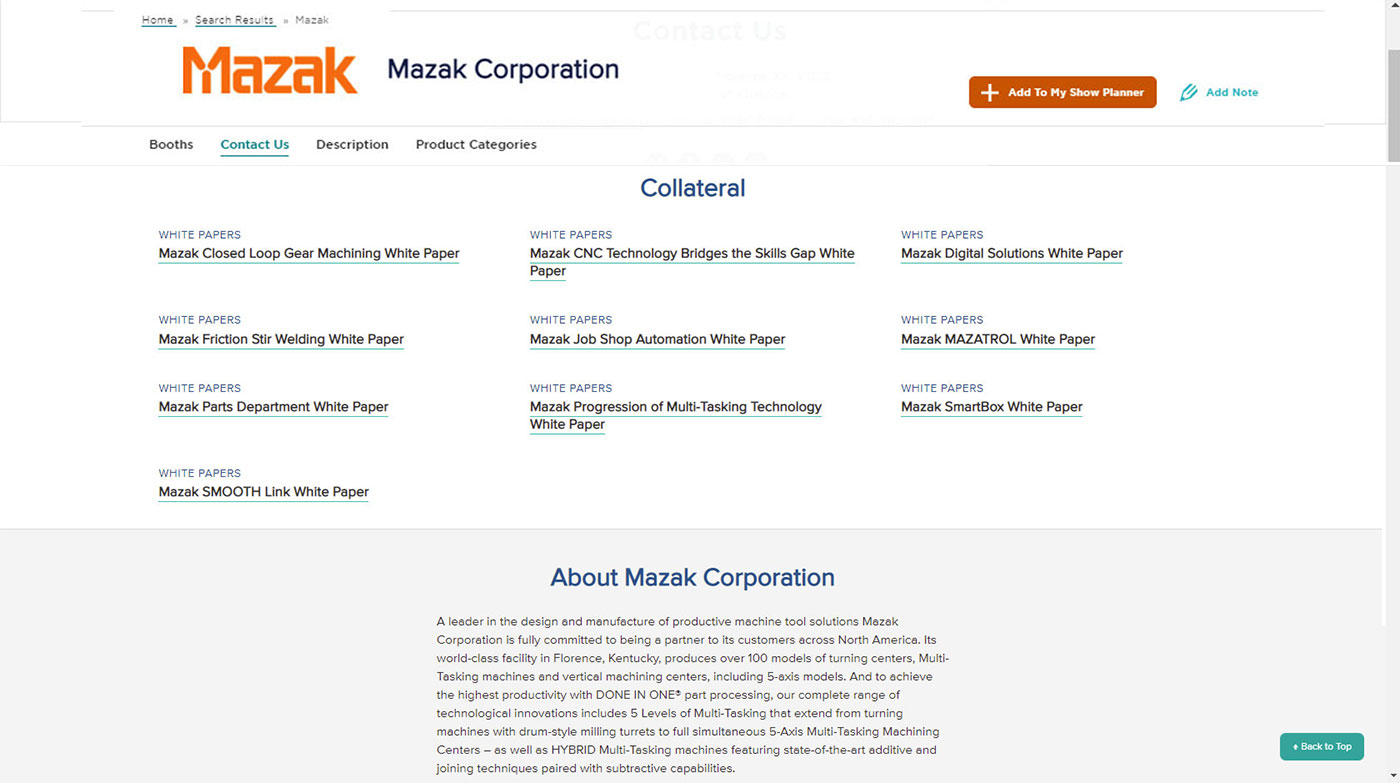This screenshot has width=1400, height=783.
Task: Open Mazak Parts Department White Paper
Action: pos(273,407)
